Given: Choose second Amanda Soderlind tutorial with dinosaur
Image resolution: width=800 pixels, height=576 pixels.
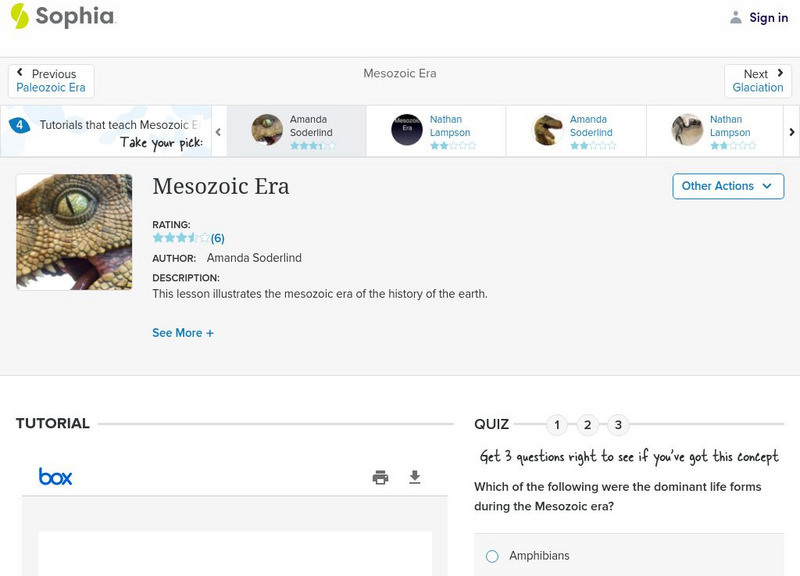Looking at the screenshot, I should click(576, 131).
